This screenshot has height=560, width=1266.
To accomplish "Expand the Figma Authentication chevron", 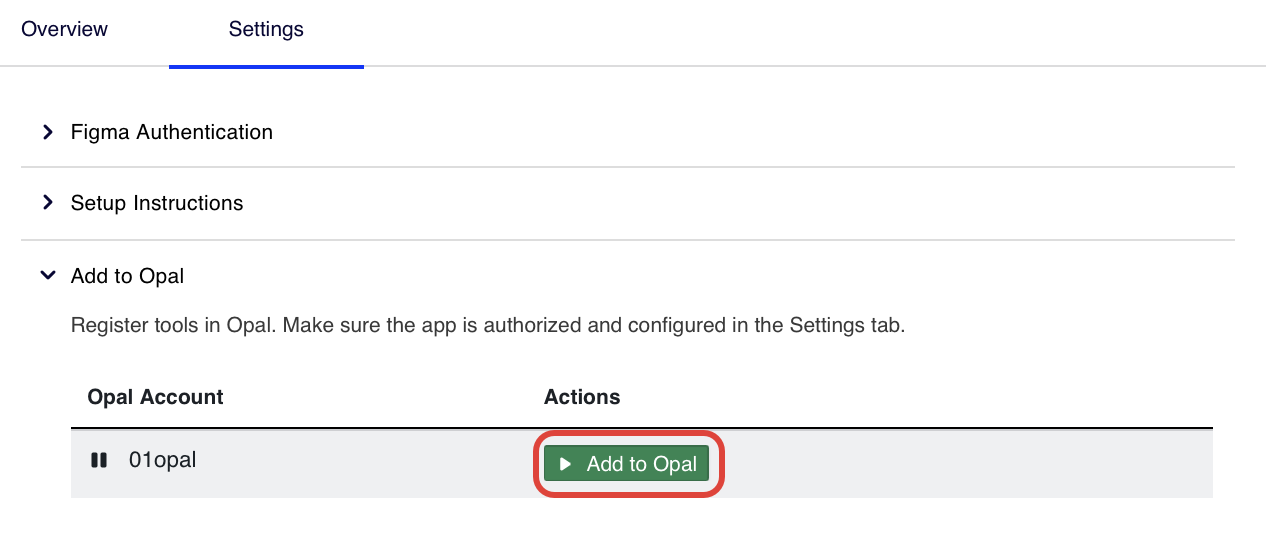I will click(47, 132).
